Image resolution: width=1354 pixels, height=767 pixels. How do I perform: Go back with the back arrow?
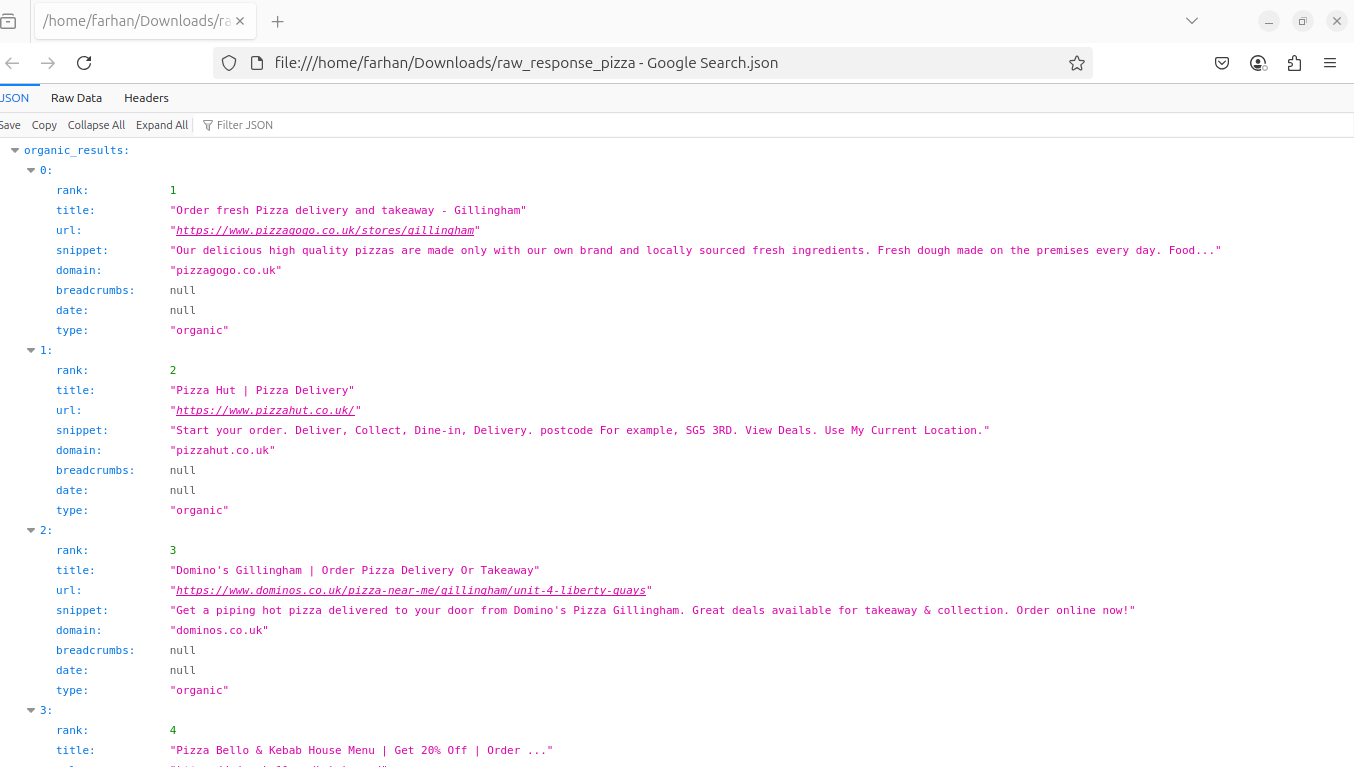(x=12, y=63)
